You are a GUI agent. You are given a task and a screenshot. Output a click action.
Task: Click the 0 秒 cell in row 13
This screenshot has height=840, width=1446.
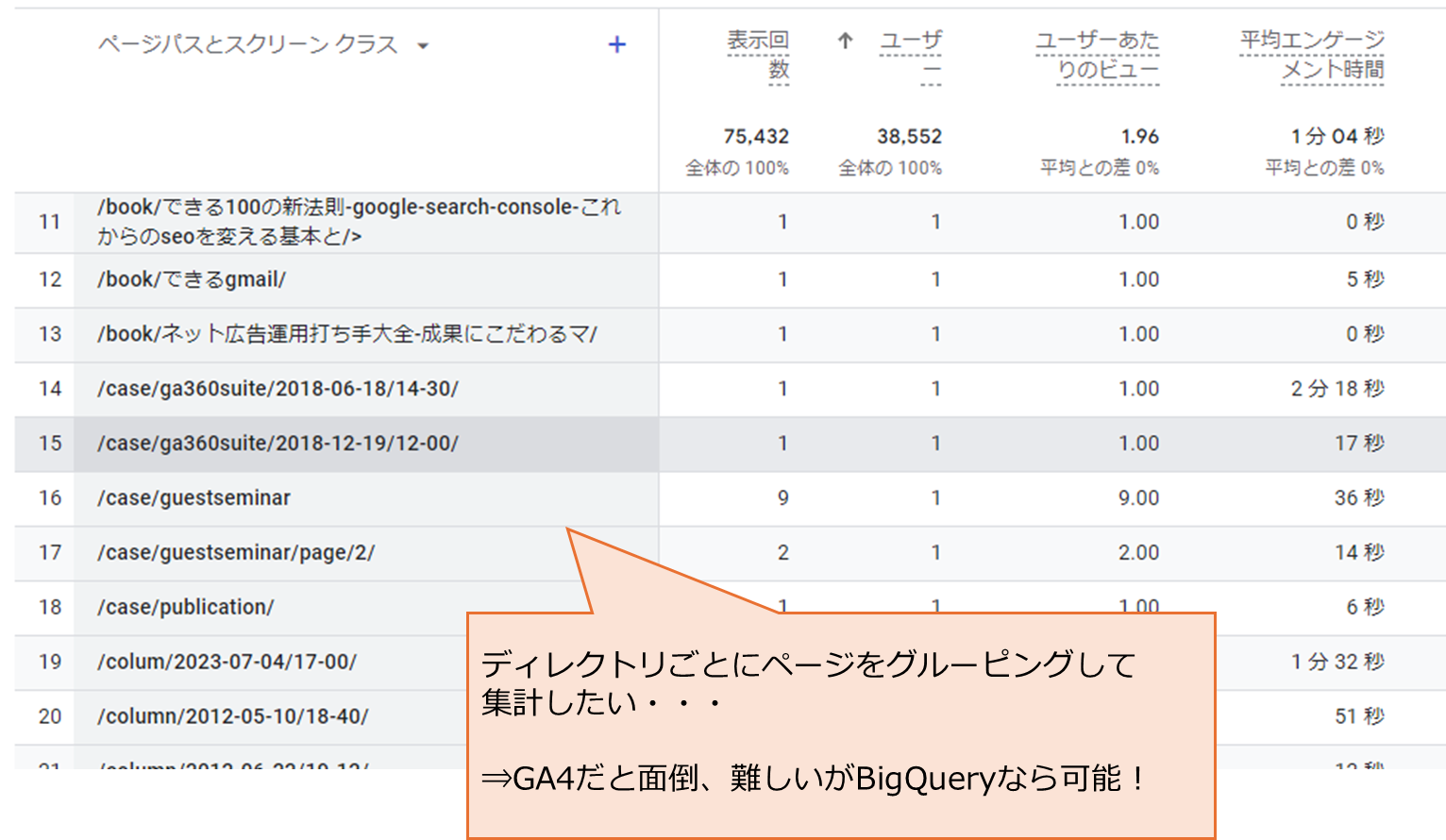coord(1365,334)
